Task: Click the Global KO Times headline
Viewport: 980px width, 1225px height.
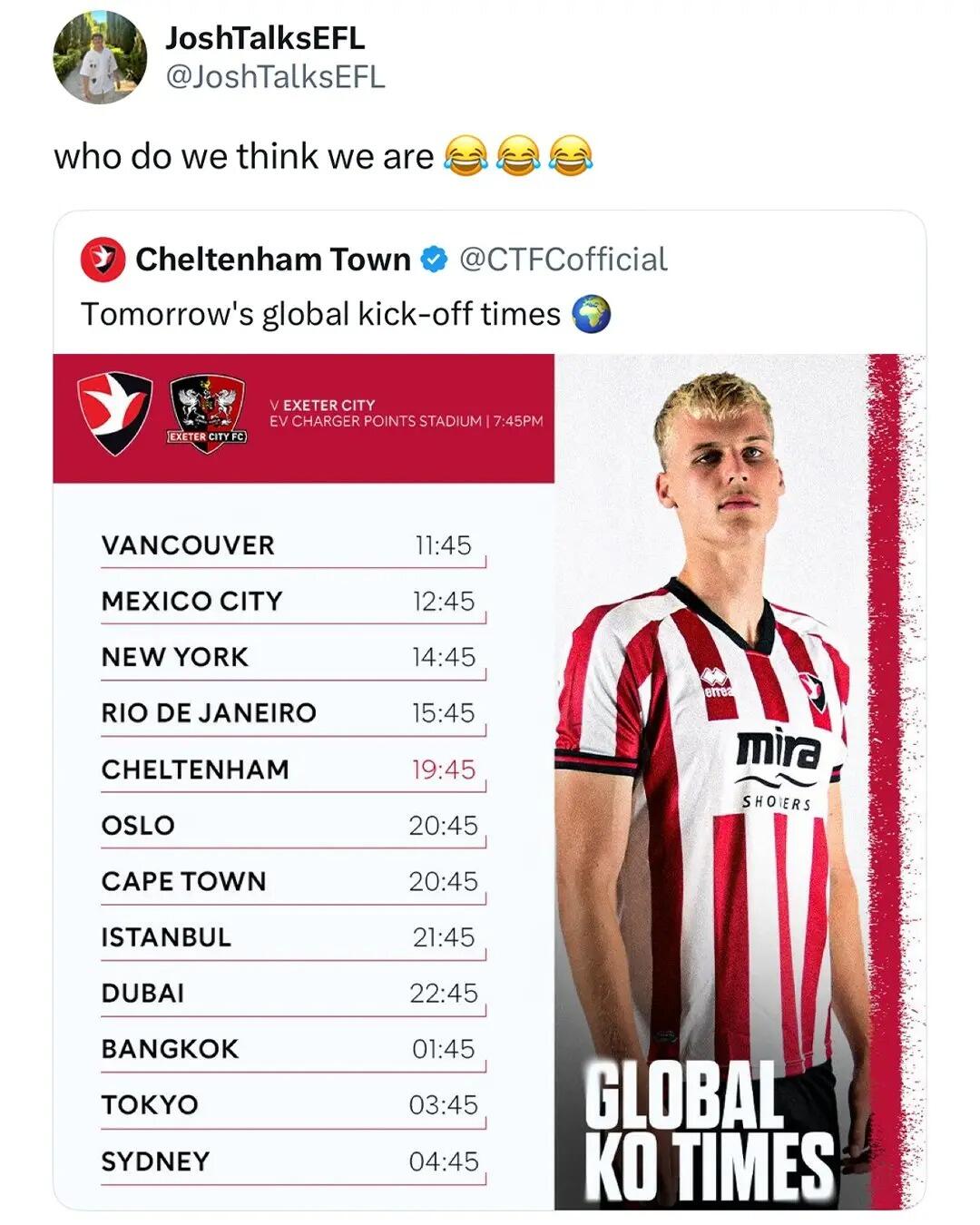Action: click(x=706, y=1131)
